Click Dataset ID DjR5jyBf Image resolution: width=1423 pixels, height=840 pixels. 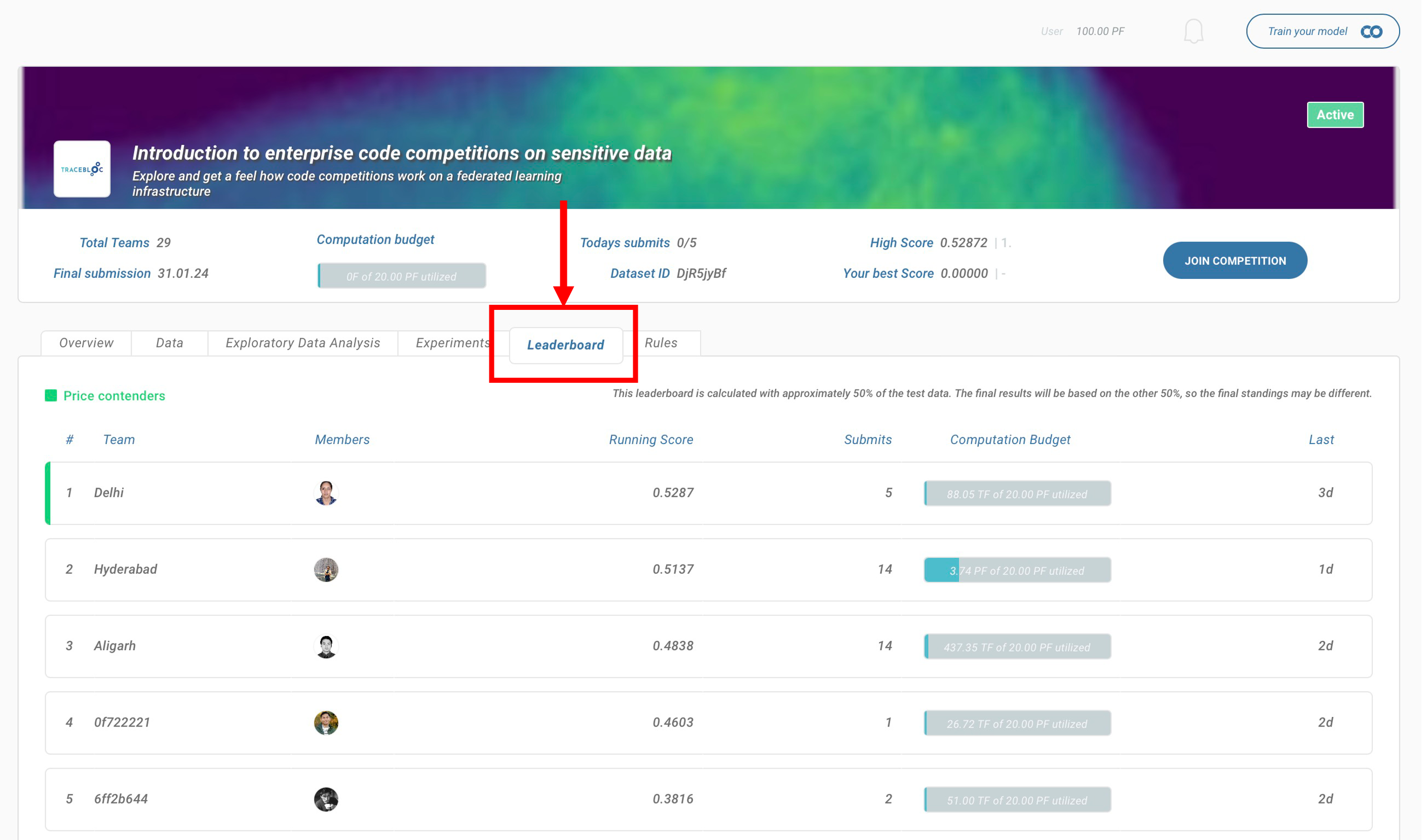click(x=701, y=273)
